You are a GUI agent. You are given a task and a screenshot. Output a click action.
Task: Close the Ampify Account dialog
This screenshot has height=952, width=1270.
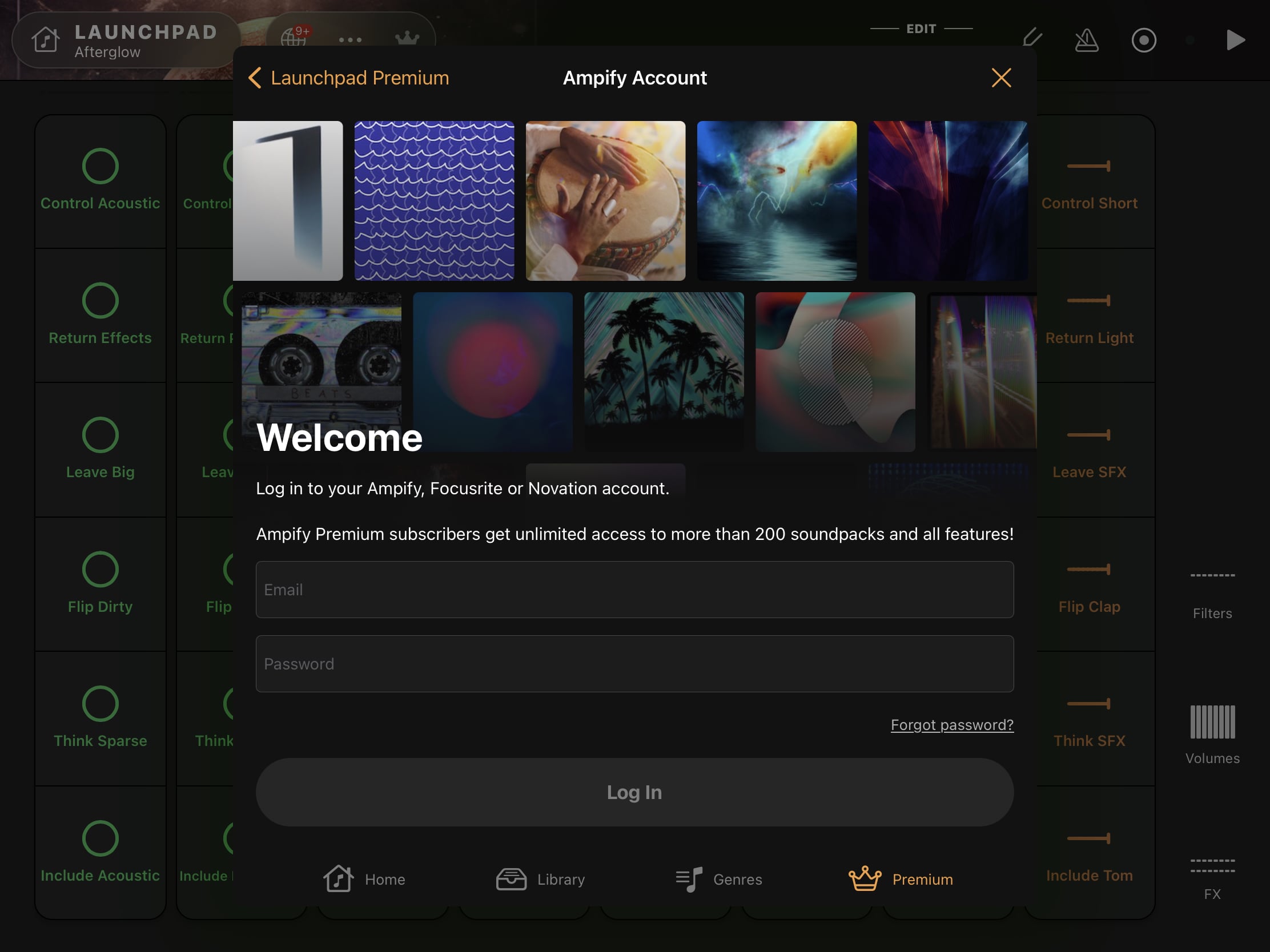pos(1000,78)
